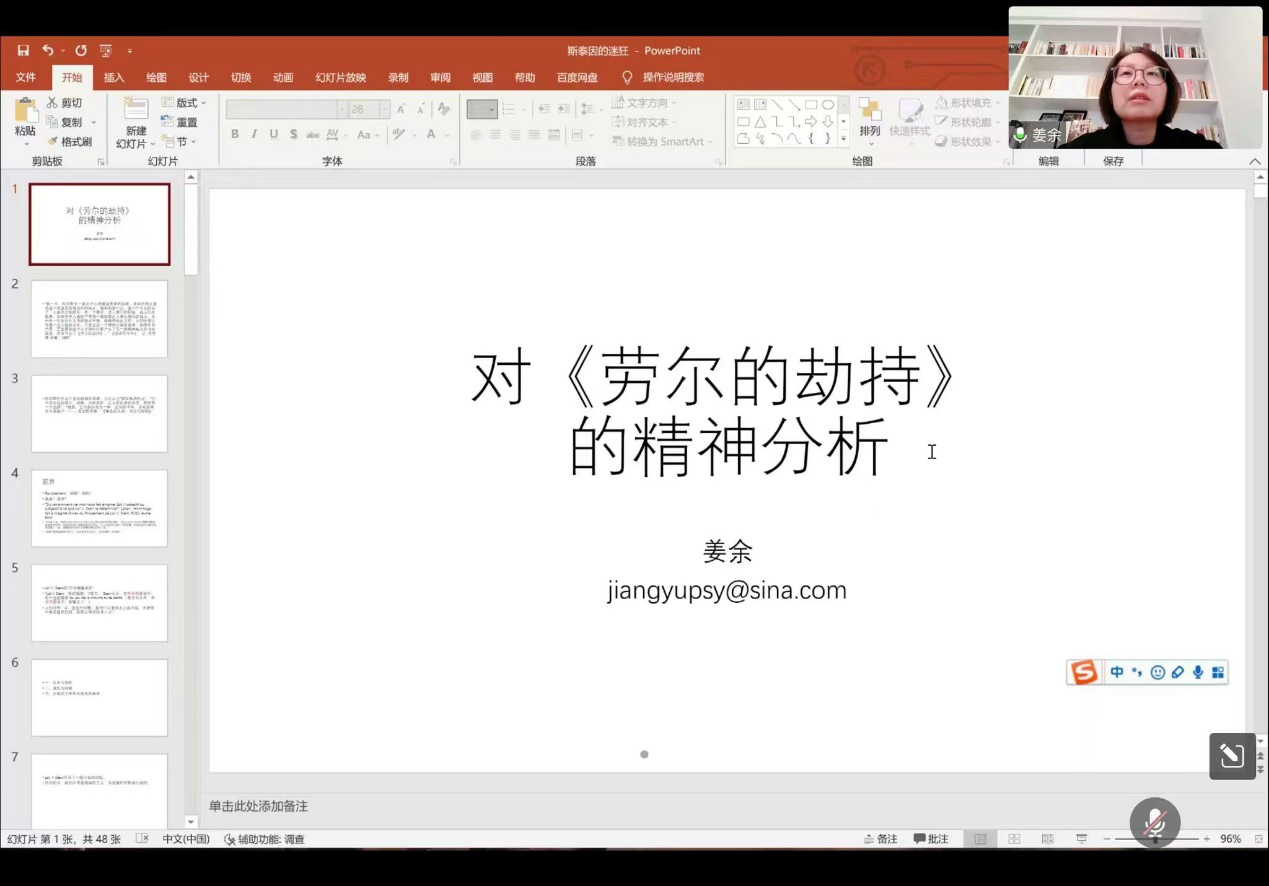1269x886 pixels.
Task: Toggle the muted microphone button
Action: coord(1155,823)
